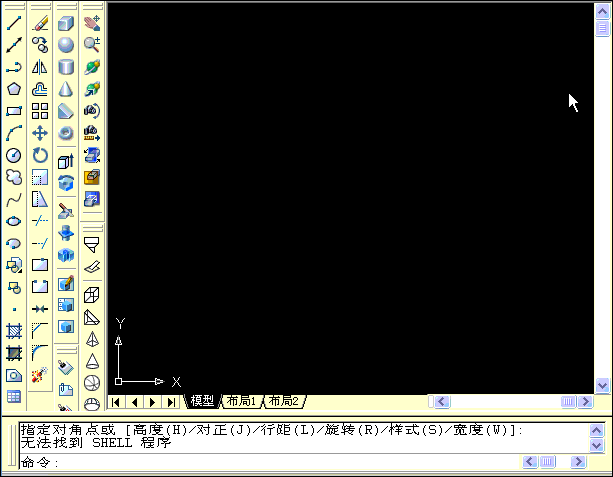Go to the next layout tab
Viewport: 613px width, 477px height.
point(153,402)
